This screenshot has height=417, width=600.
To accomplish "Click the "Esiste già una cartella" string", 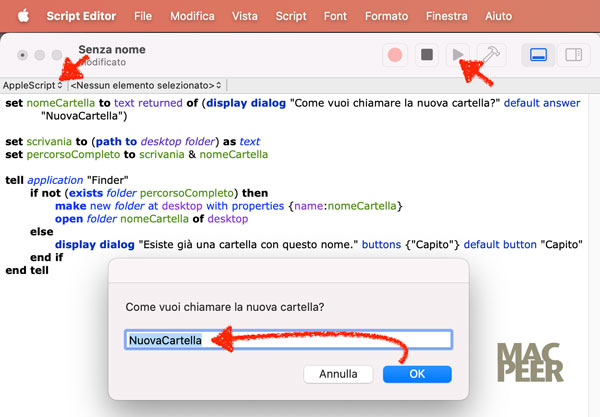I will pos(248,244).
